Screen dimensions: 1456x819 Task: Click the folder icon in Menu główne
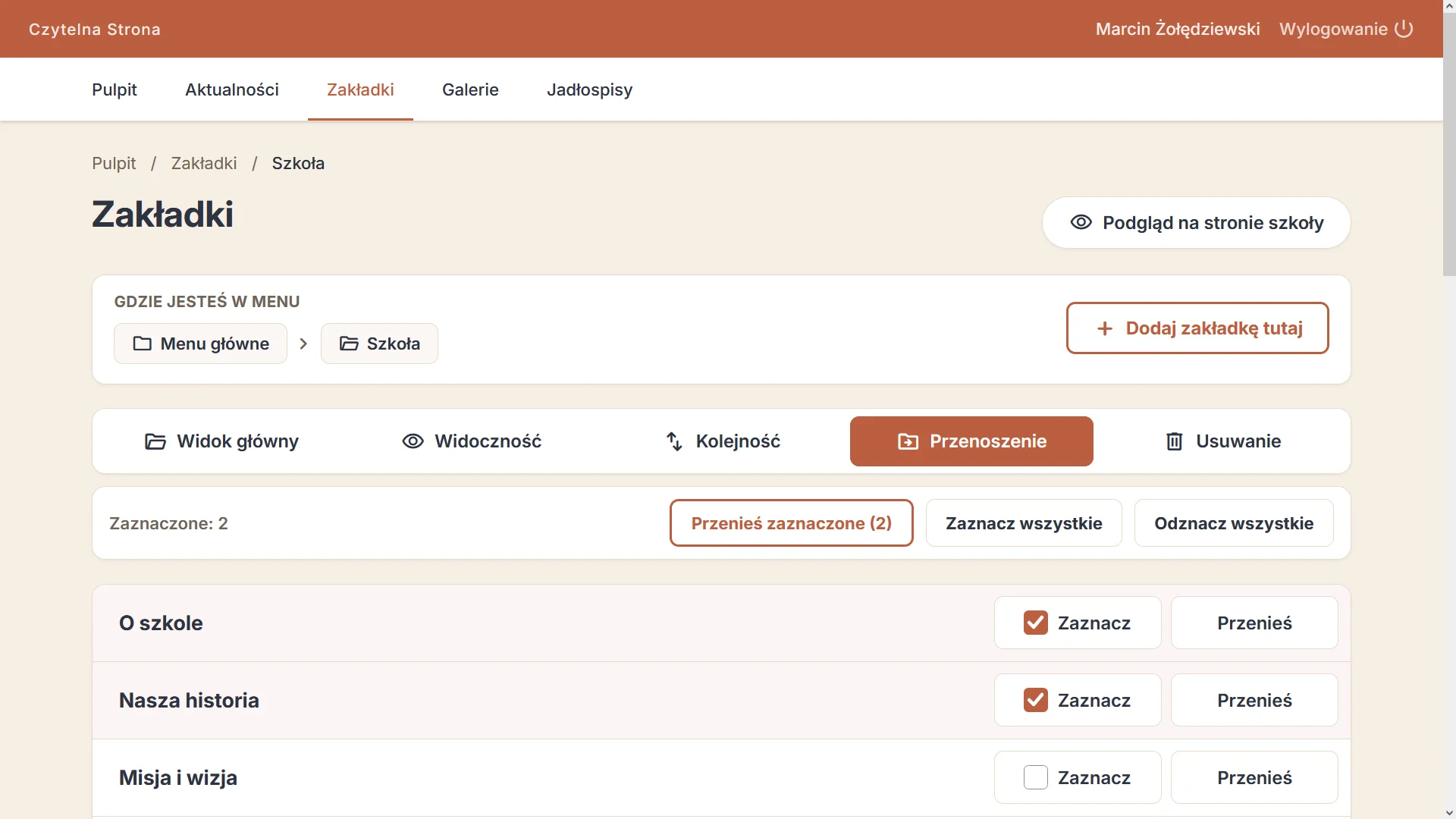[142, 344]
